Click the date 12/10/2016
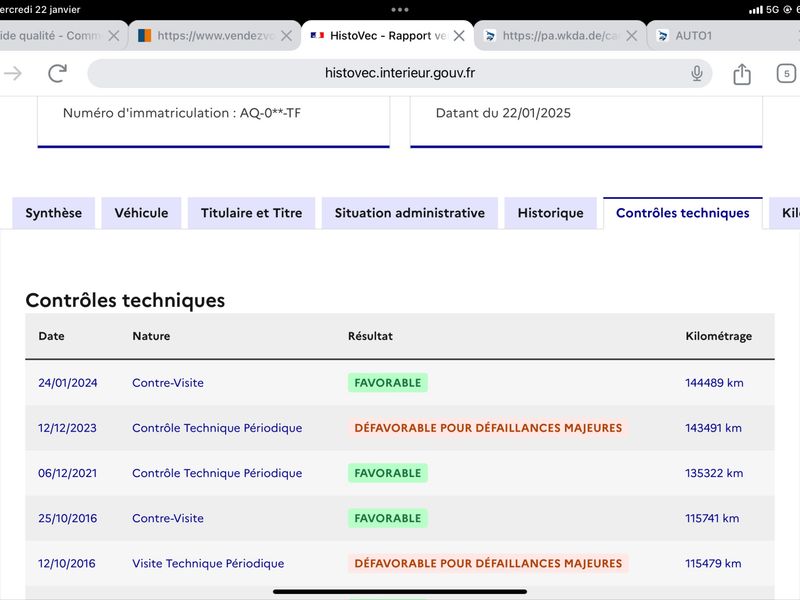 click(x=67, y=564)
